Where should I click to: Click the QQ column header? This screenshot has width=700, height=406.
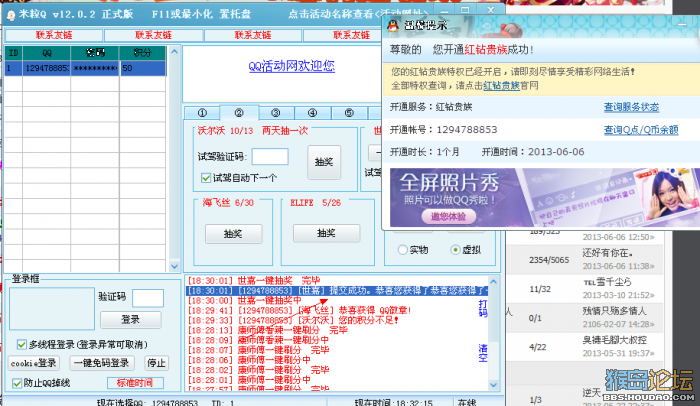pyautogui.click(x=46, y=53)
